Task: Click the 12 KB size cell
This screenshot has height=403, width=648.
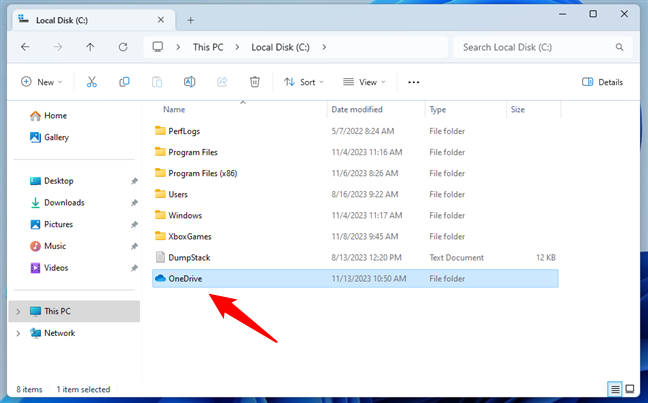Action: 546,258
